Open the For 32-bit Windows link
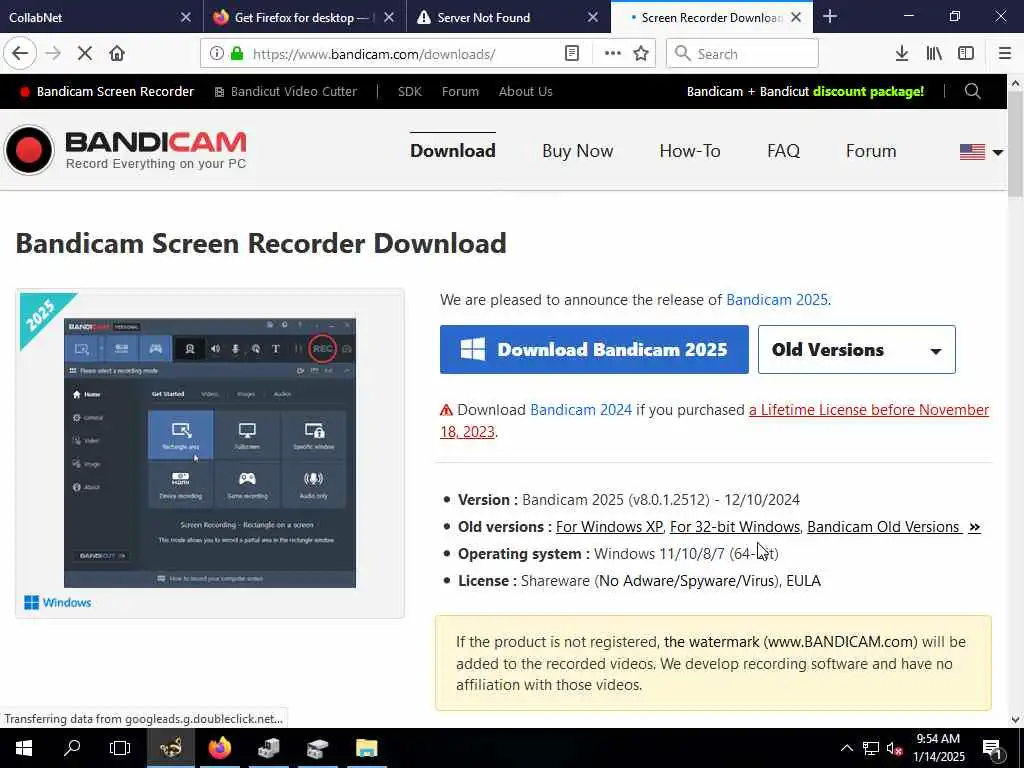Viewport: 1024px width, 768px height. pyautogui.click(x=735, y=526)
